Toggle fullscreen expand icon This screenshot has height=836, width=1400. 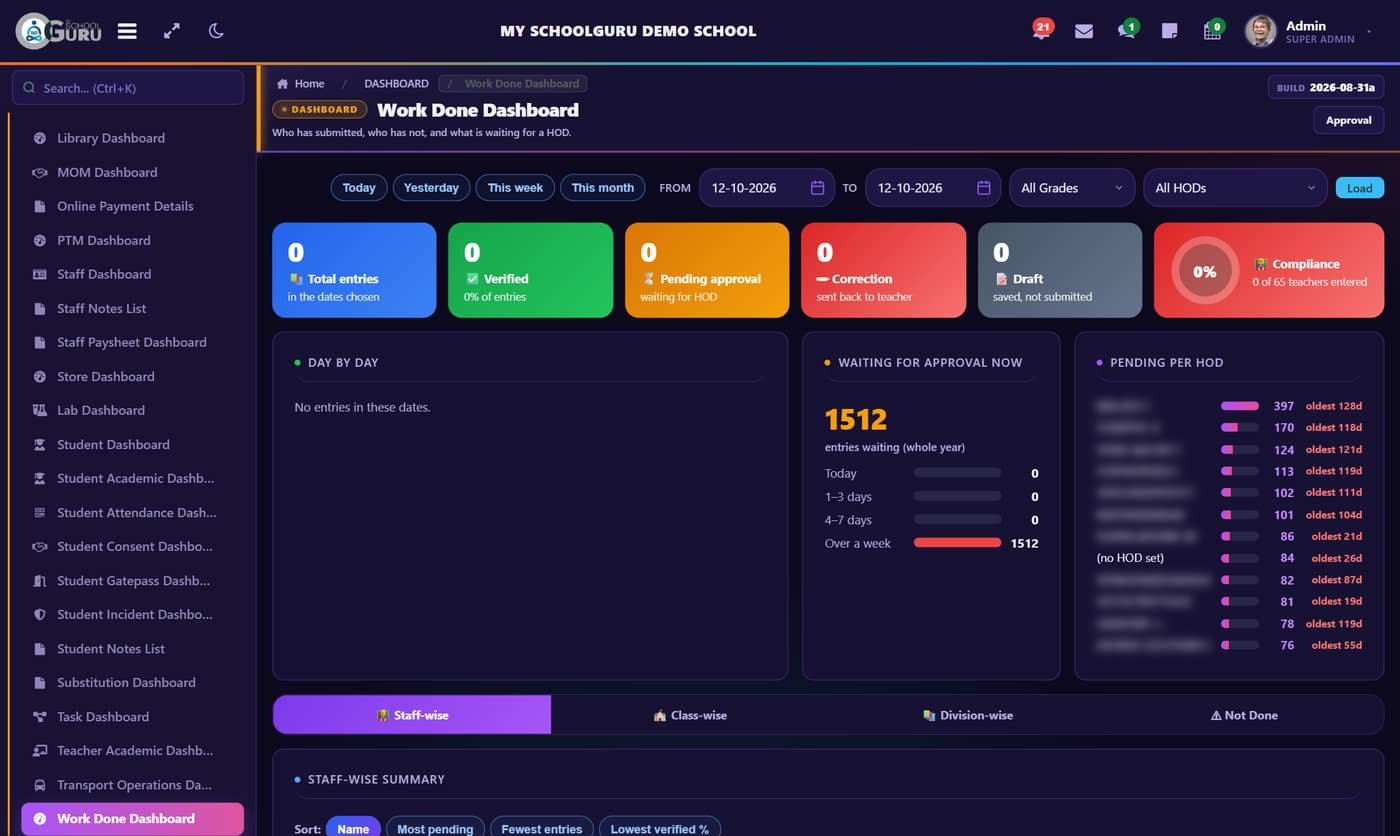(172, 31)
